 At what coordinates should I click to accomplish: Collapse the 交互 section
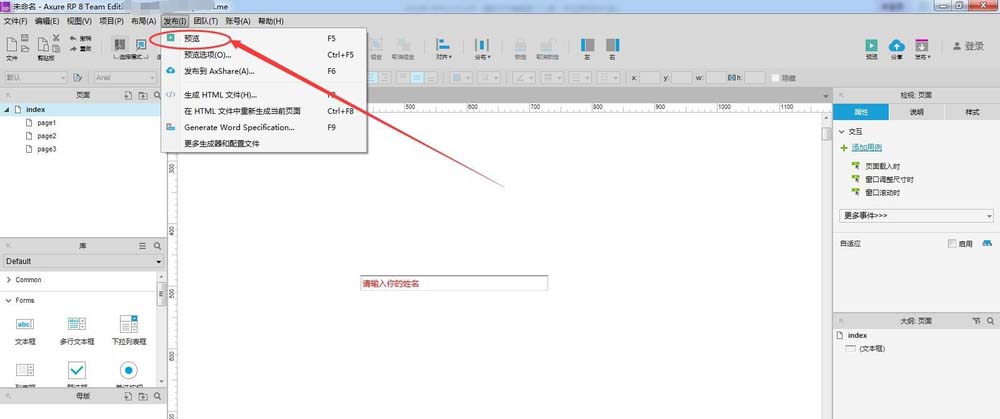842,131
